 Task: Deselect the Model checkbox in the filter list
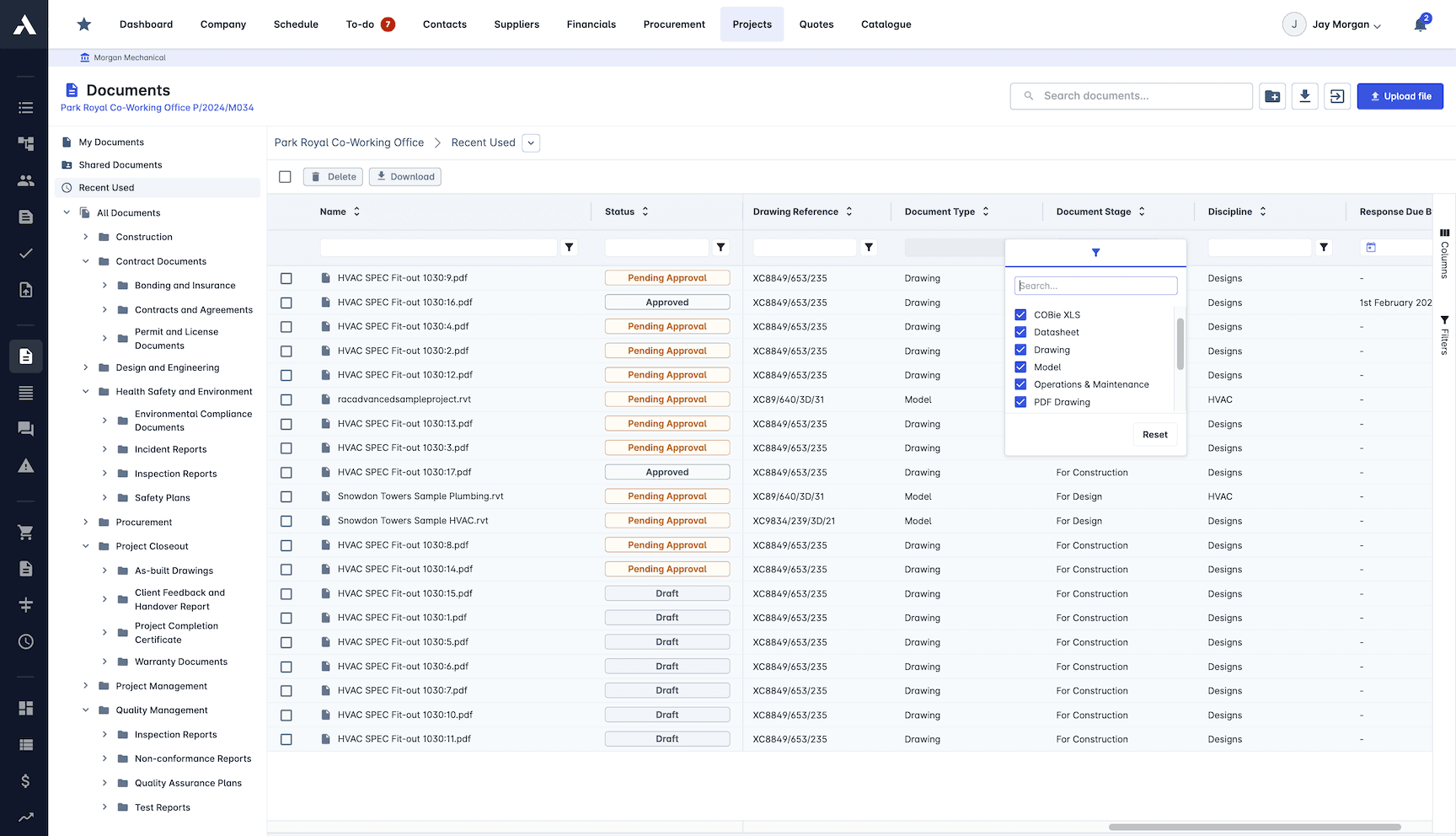(x=1020, y=367)
